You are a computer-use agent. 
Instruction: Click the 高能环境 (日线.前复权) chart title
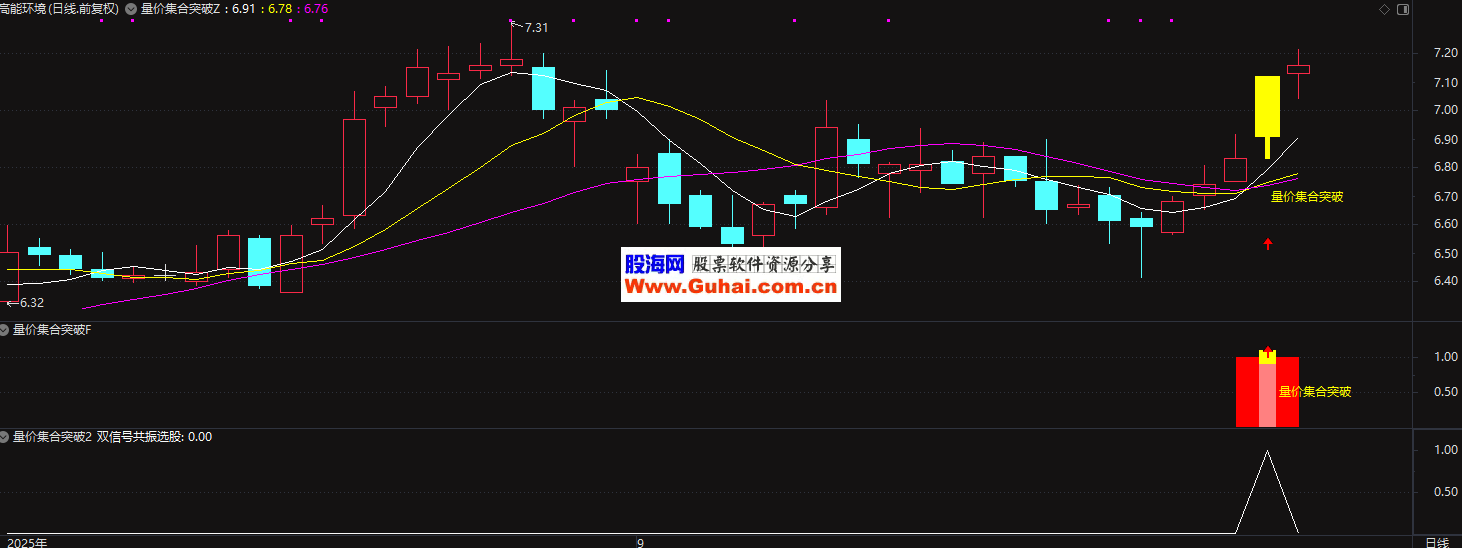[59, 9]
